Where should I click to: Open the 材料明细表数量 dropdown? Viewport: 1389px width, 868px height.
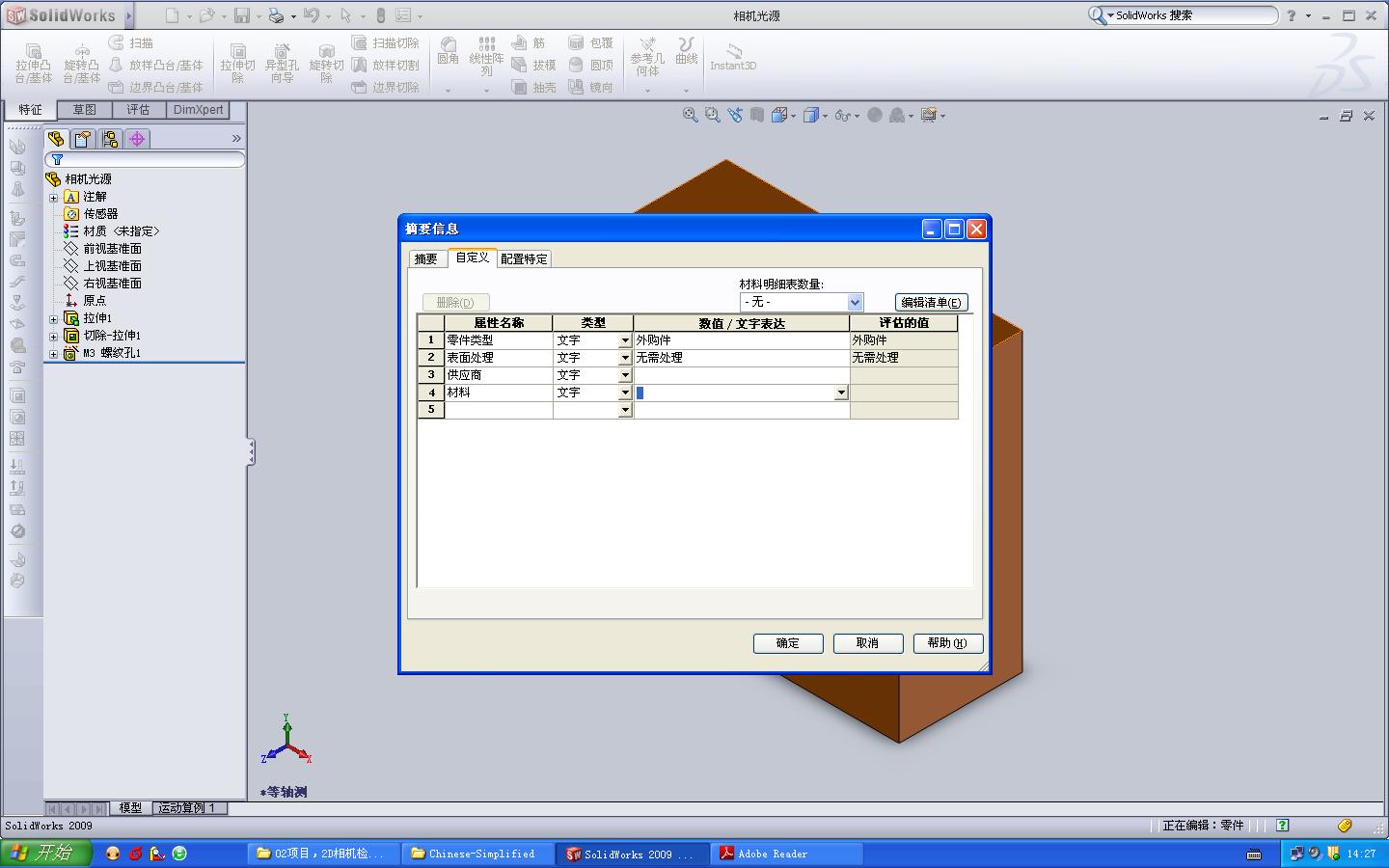(855, 303)
